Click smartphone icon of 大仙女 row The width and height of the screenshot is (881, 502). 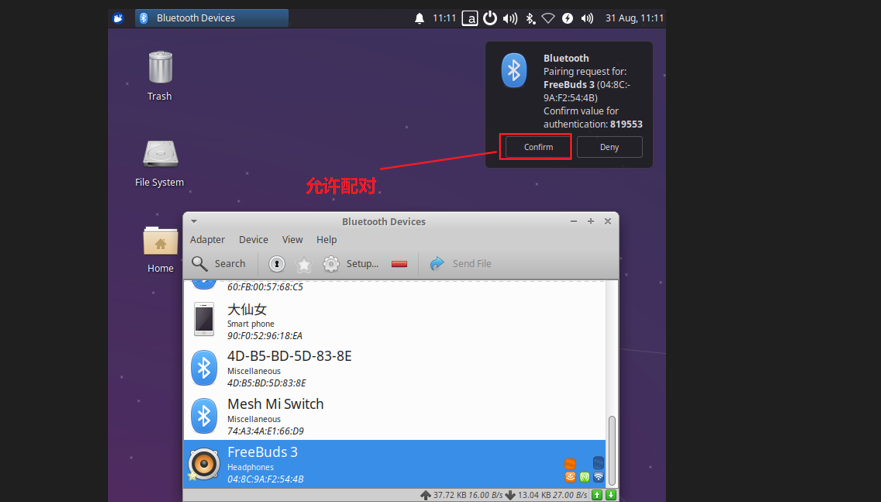coord(204,319)
